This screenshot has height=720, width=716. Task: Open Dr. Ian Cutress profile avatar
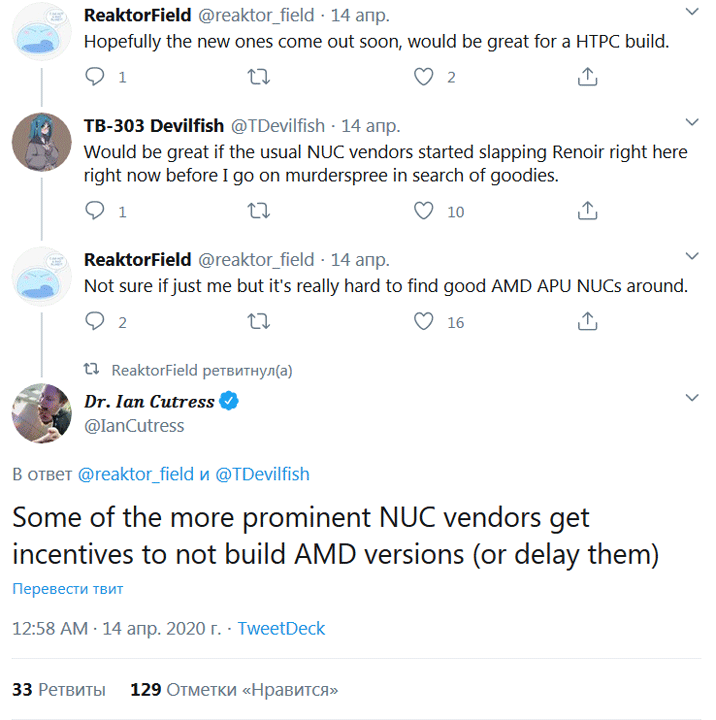[41, 412]
